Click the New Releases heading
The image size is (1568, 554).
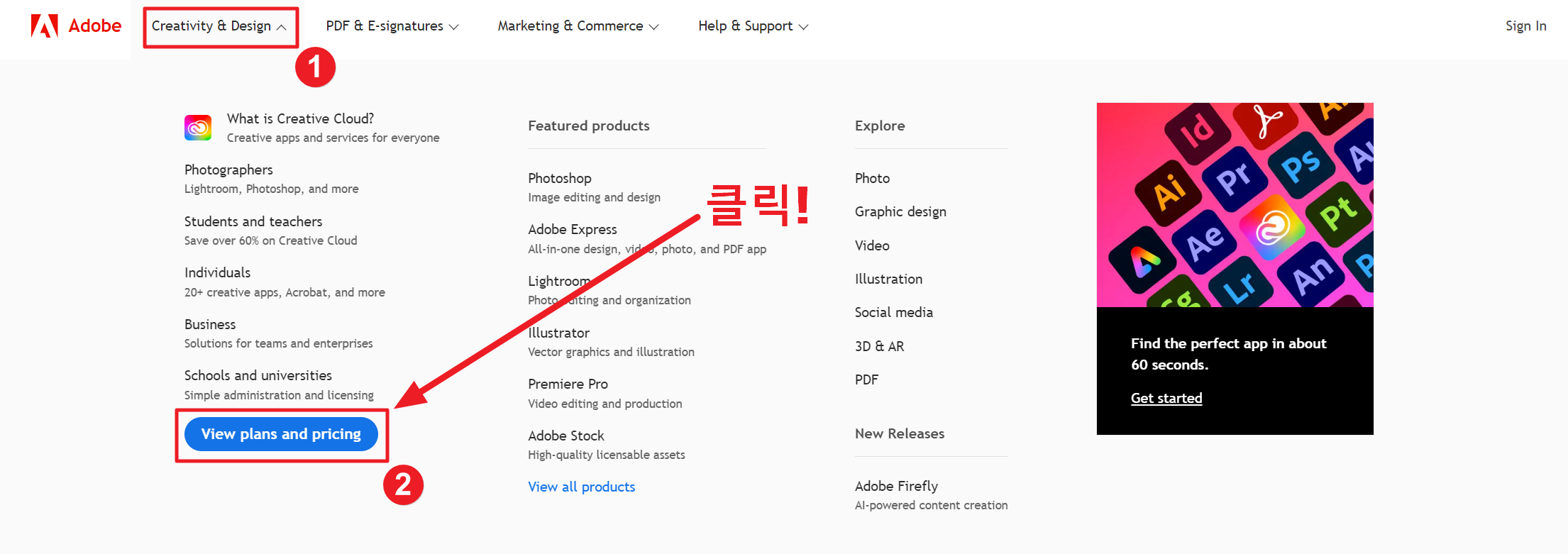[900, 433]
